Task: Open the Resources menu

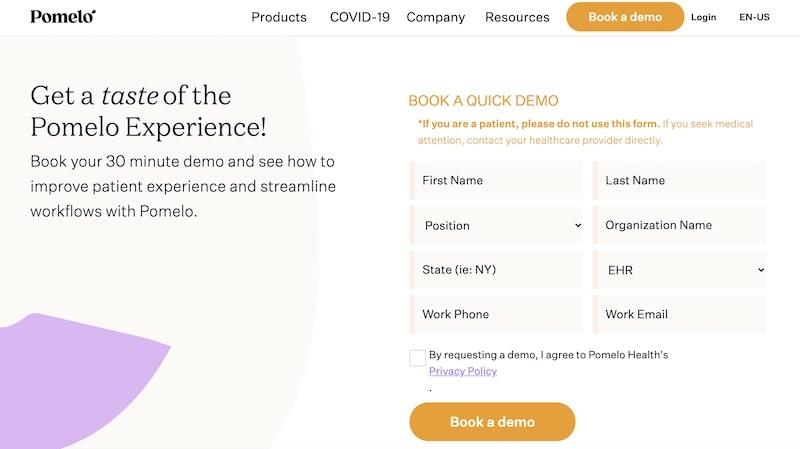Action: pos(517,17)
